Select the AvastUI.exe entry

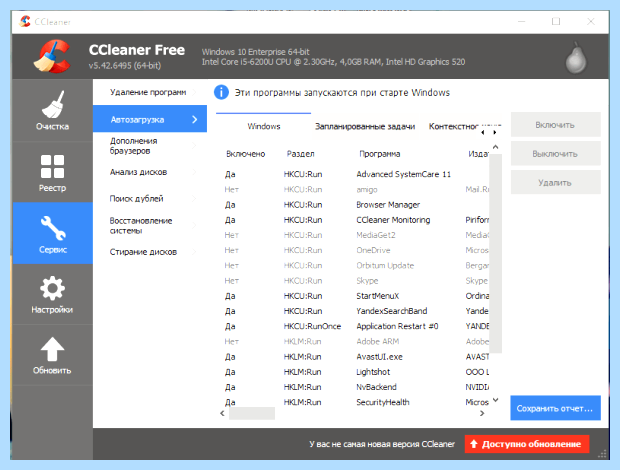coord(356,357)
